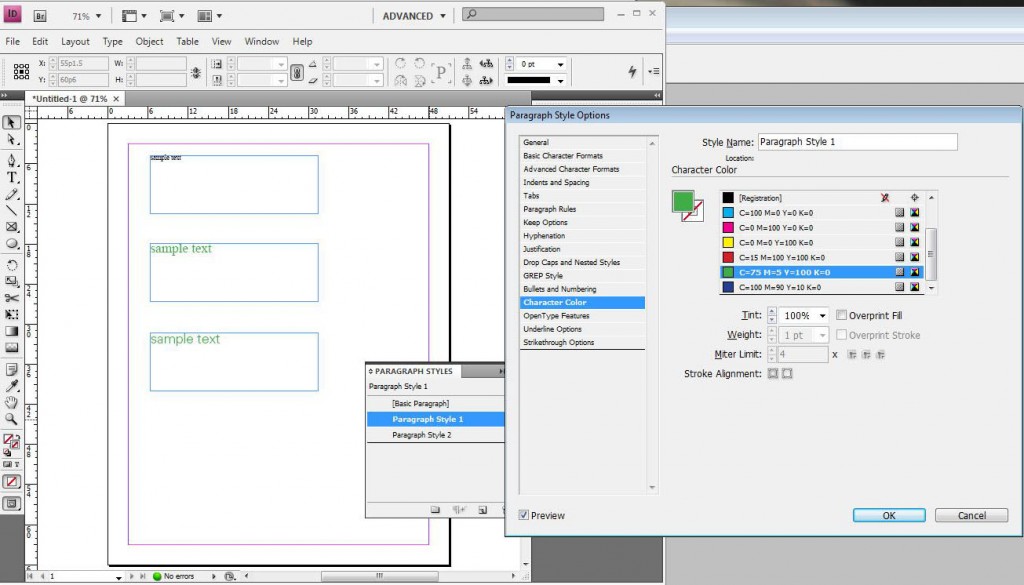Pick the Scale tool
This screenshot has height=585, width=1024.
11,281
